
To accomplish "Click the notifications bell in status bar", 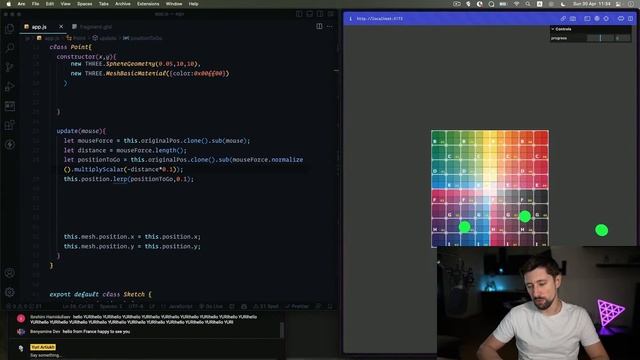I will 330,307.
